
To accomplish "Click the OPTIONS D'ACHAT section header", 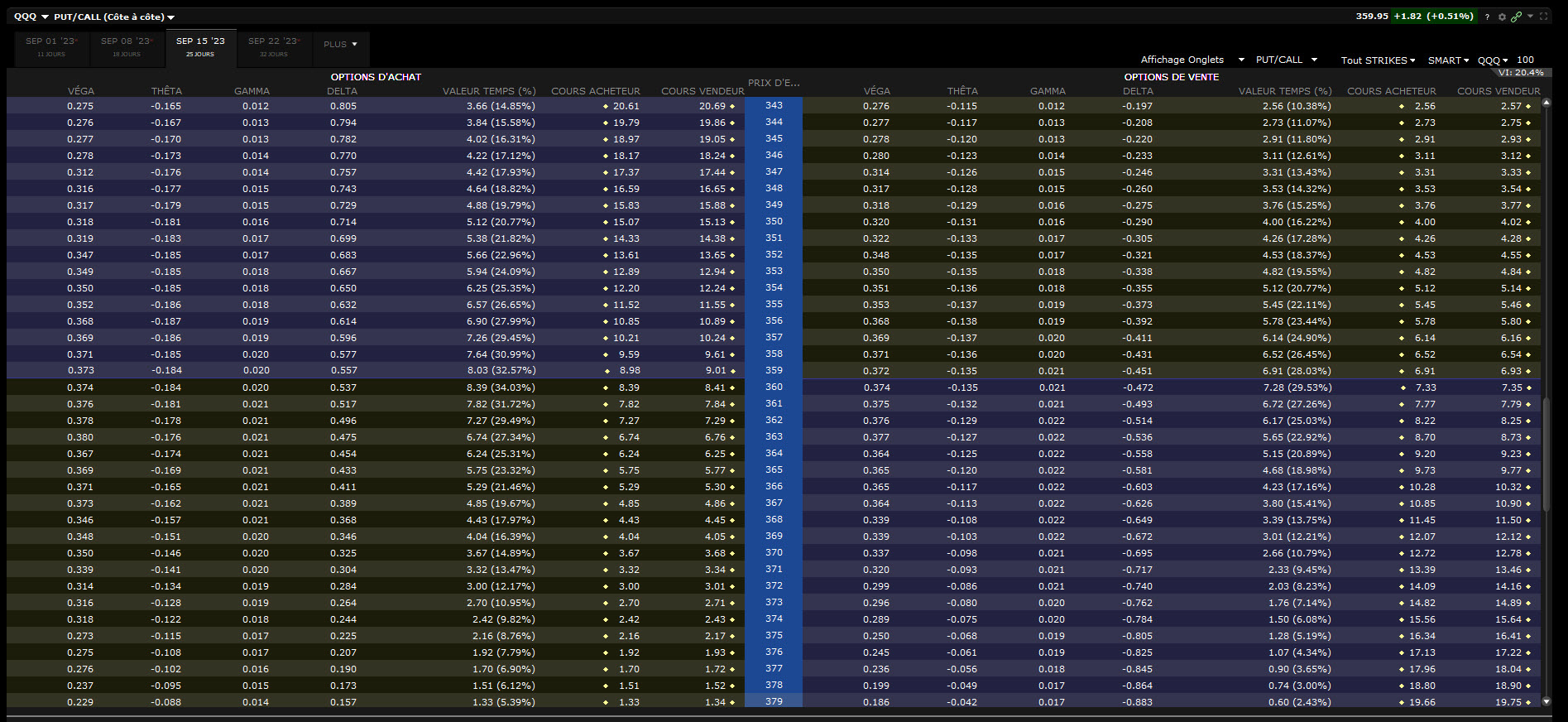I will 376,77.
